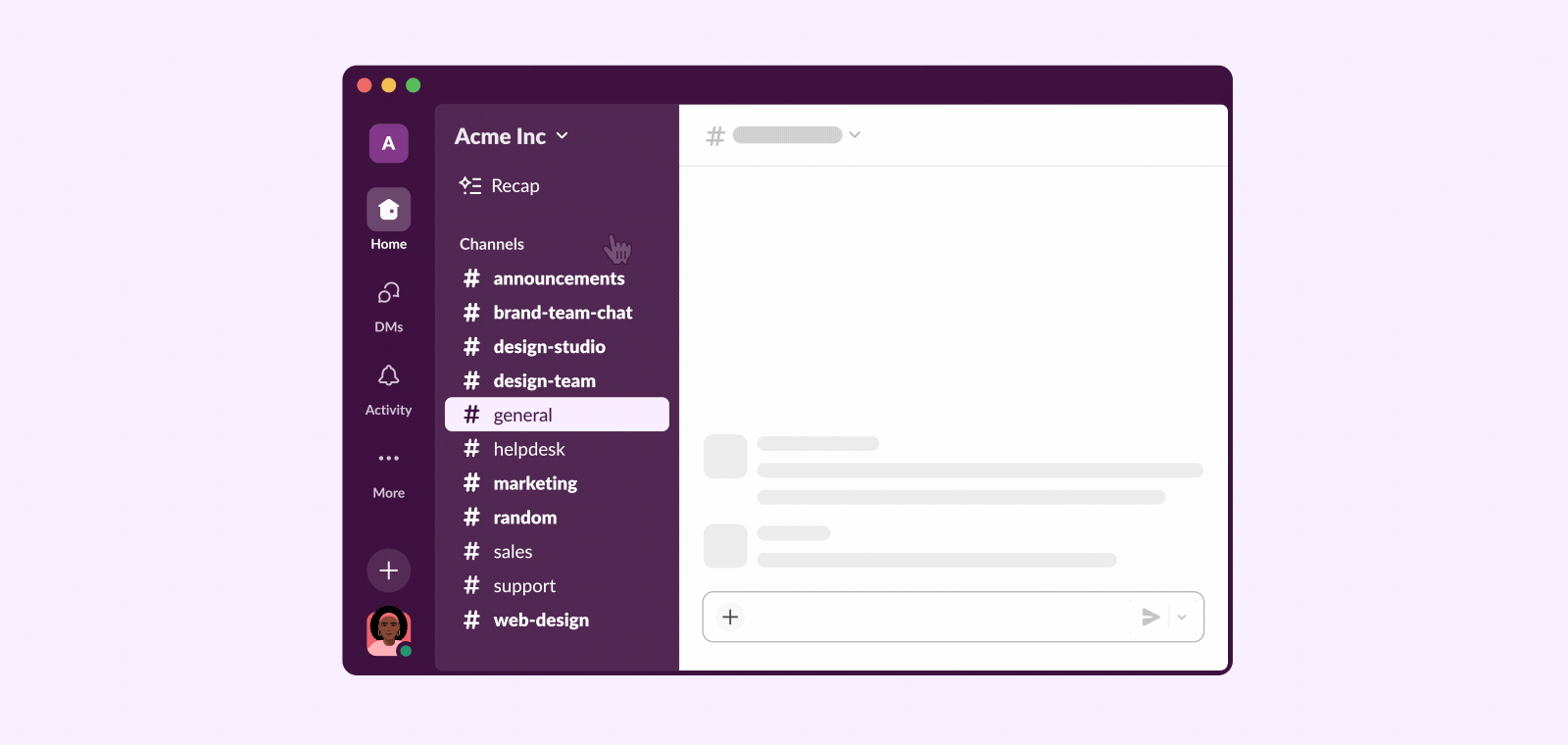
Task: Open the brand-team-chat channel
Action: [562, 313]
